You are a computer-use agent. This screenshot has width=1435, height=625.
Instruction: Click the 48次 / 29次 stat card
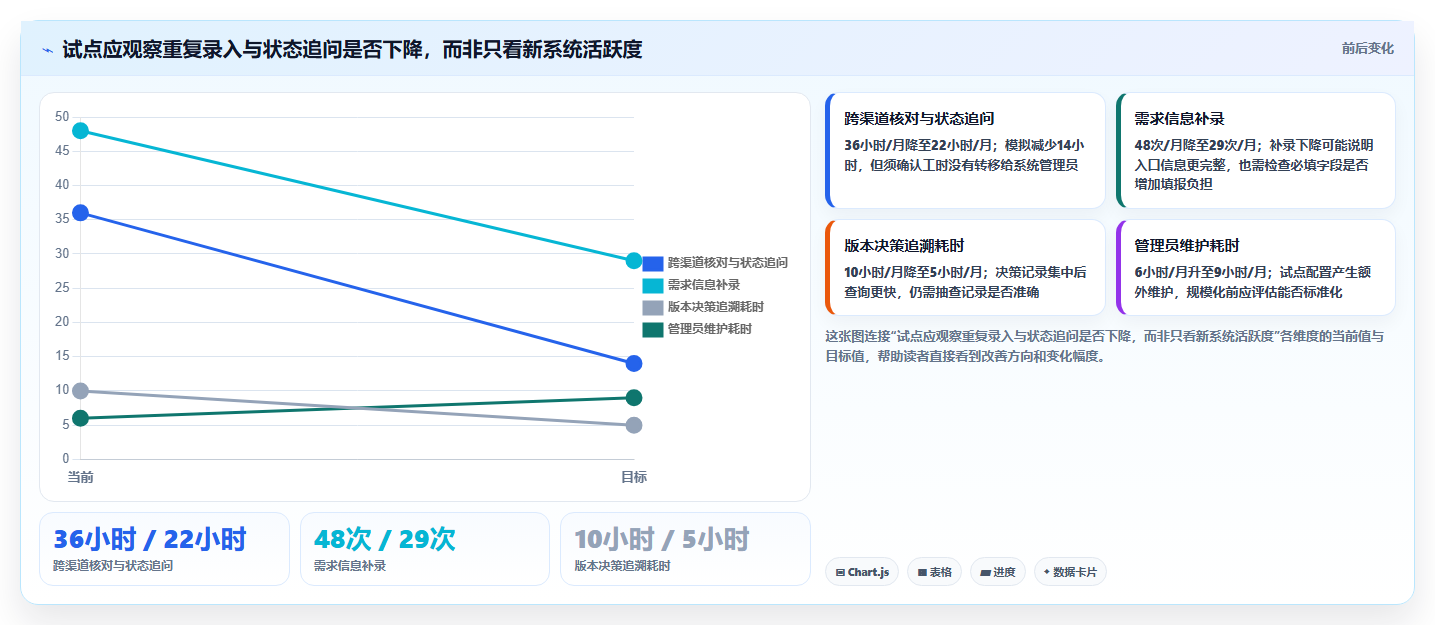(x=425, y=549)
